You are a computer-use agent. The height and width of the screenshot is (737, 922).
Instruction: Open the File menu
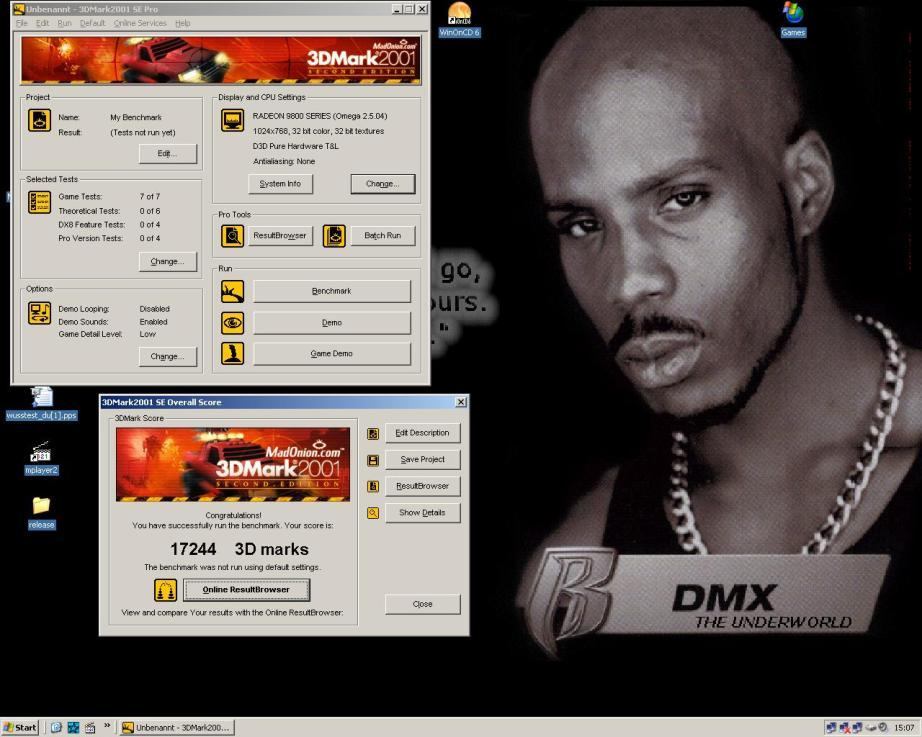pos(22,23)
